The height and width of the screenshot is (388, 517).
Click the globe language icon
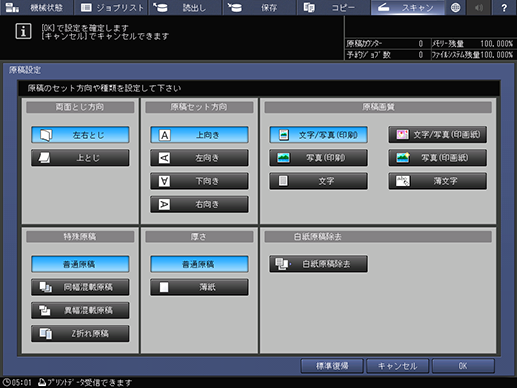tap(455, 7)
